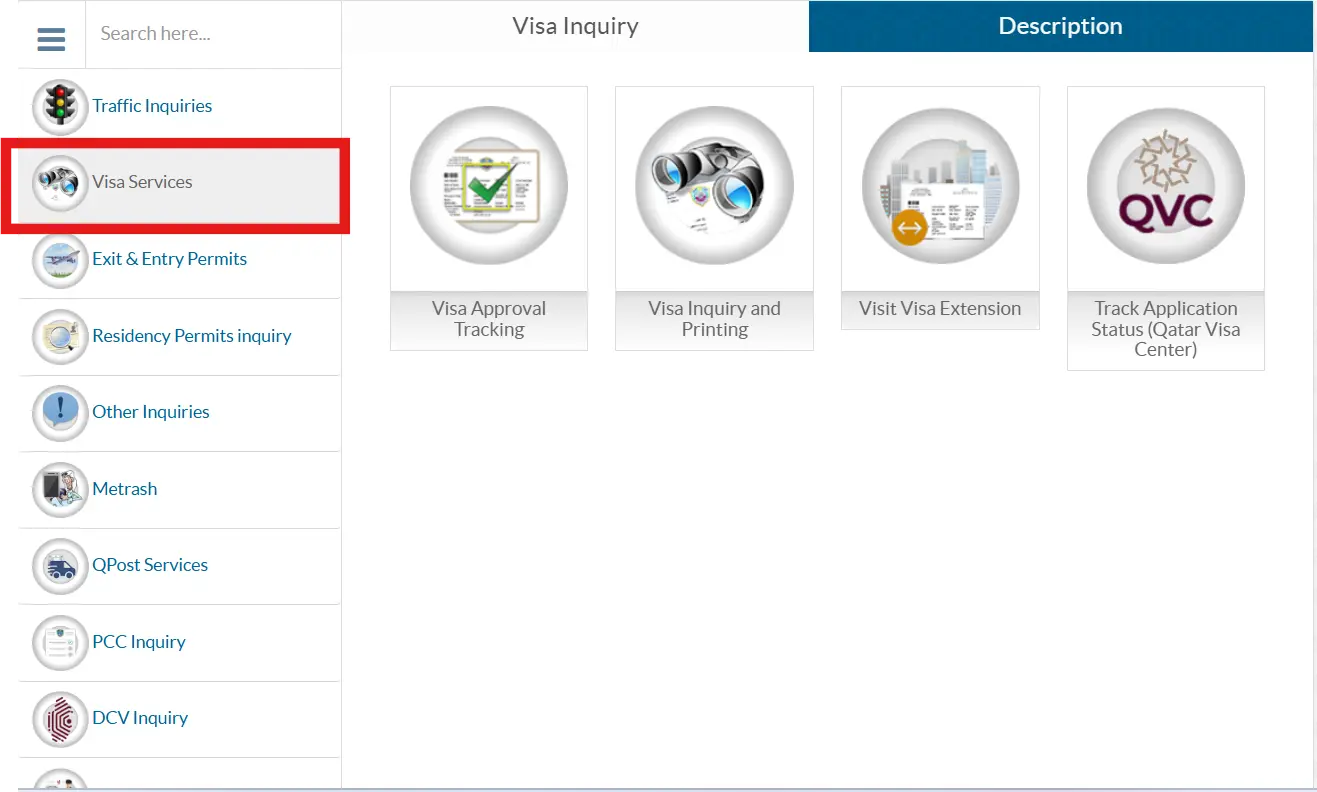Click the Exit & Entry Permits airplane icon
This screenshot has width=1317, height=792.
[59, 260]
